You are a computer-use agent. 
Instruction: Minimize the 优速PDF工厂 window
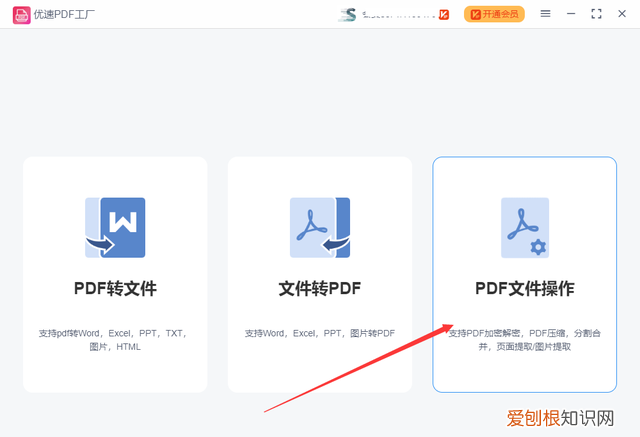click(571, 14)
